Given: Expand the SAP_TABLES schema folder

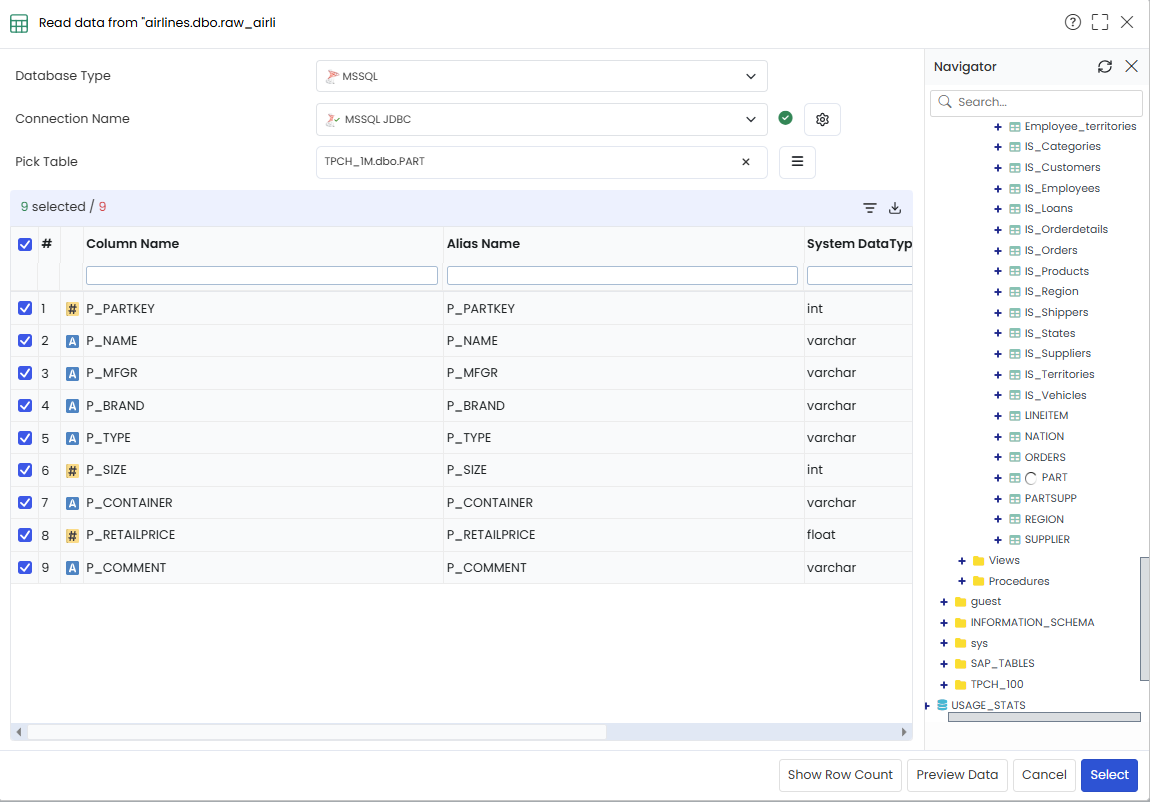Looking at the screenshot, I should coord(944,664).
